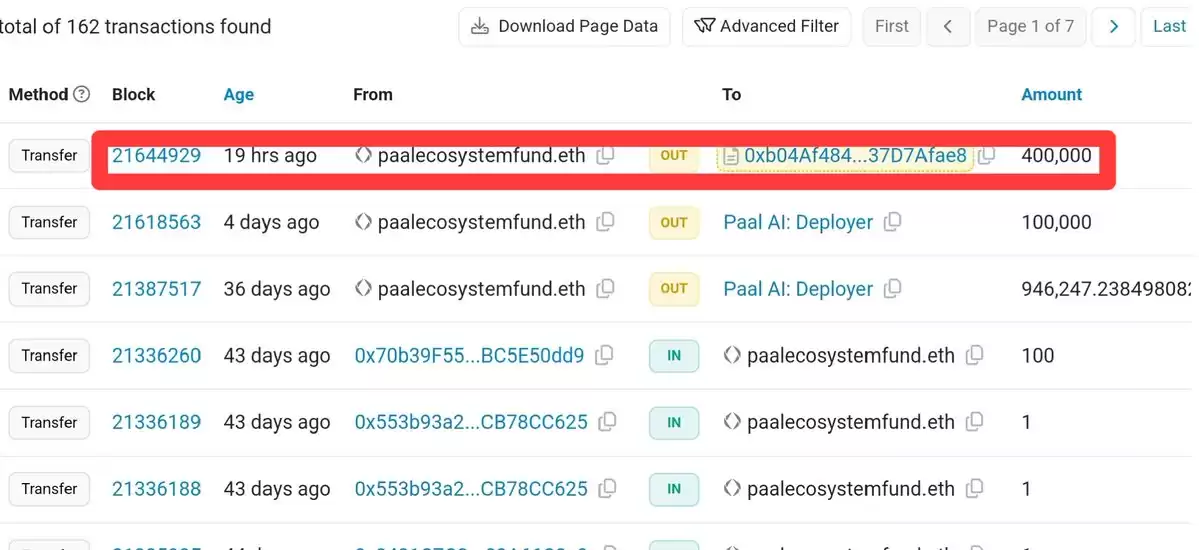Click Transfer method tag in 21387517 row
Screen dimensions: 1199x550
49,289
